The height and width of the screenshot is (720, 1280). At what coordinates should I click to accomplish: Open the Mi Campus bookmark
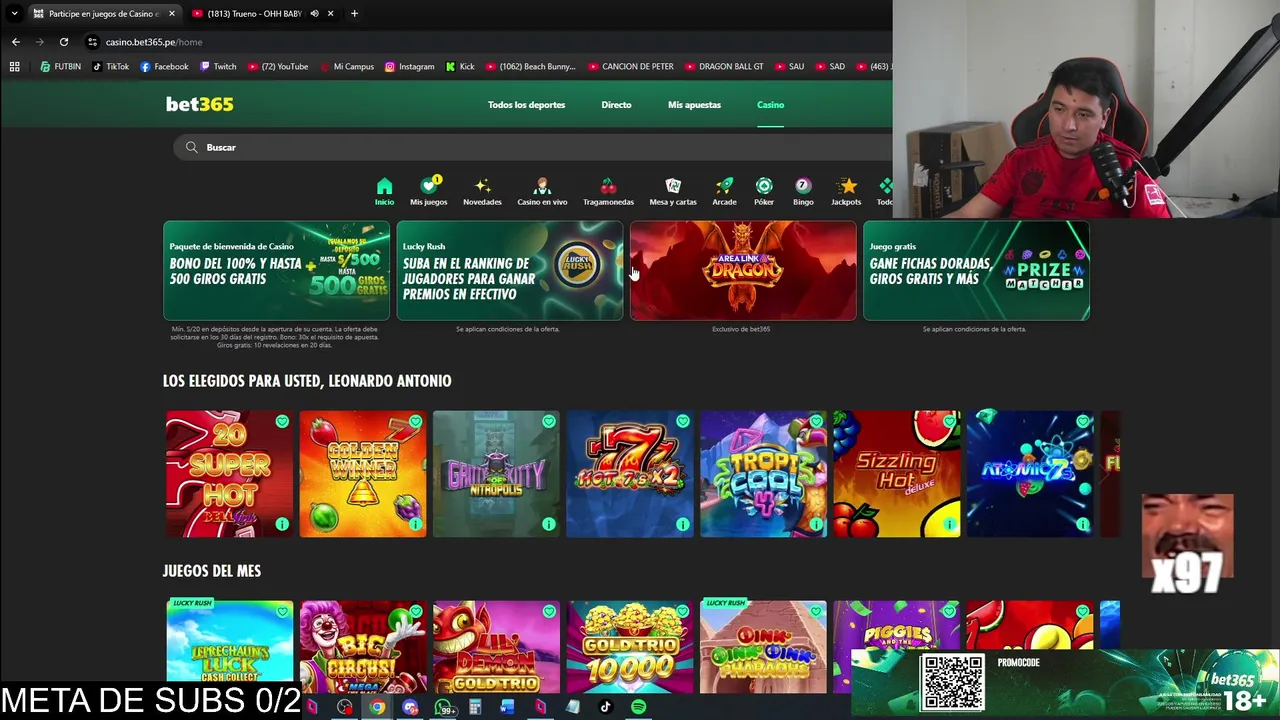click(x=347, y=67)
